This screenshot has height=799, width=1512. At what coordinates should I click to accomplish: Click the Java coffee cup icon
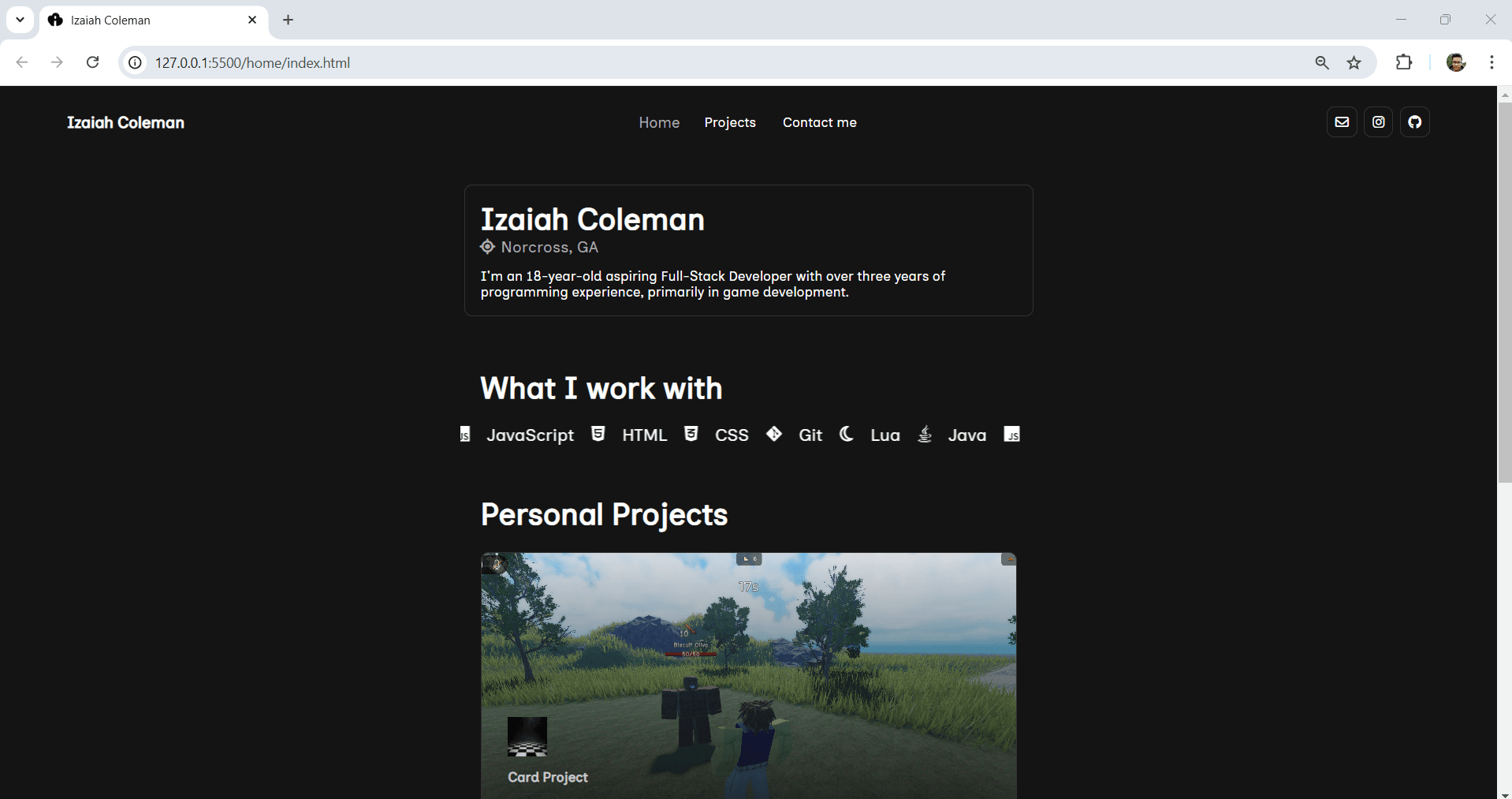(x=925, y=434)
